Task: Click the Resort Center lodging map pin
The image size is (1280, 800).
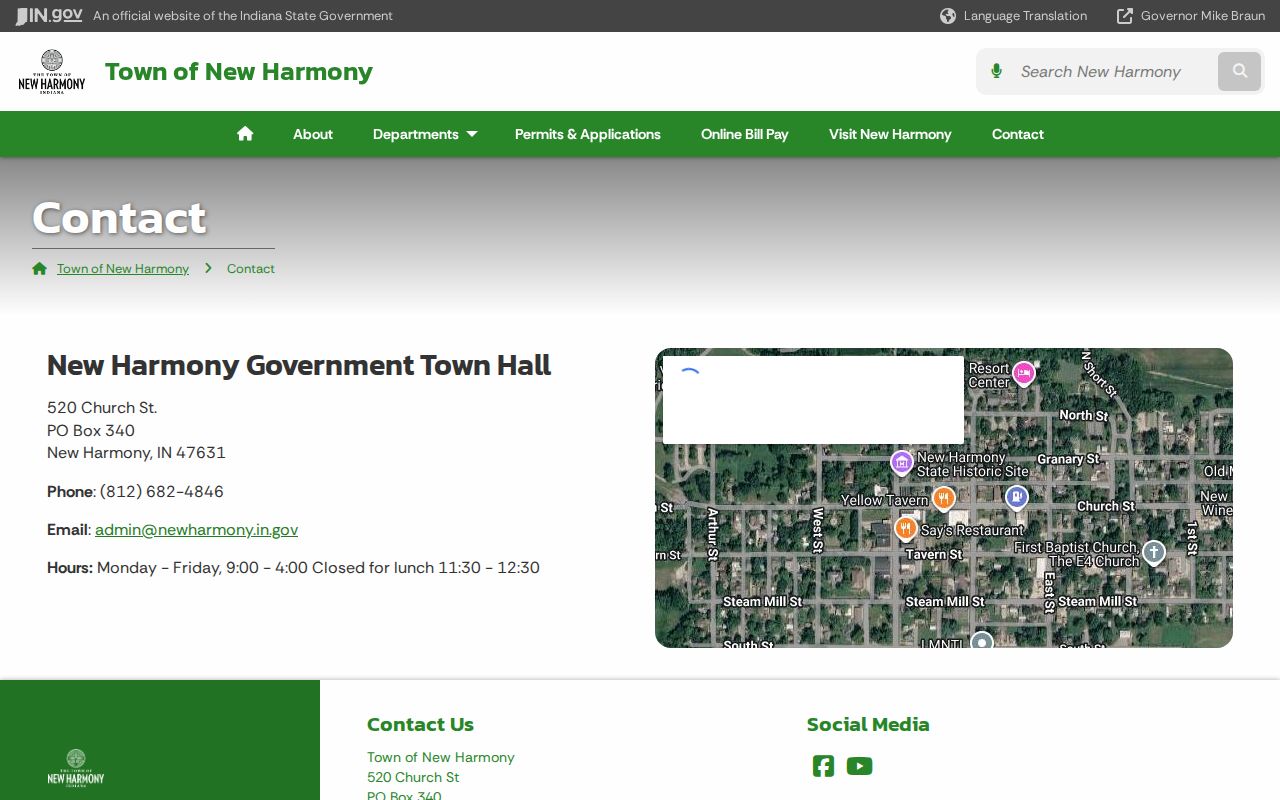Action: [1023, 374]
